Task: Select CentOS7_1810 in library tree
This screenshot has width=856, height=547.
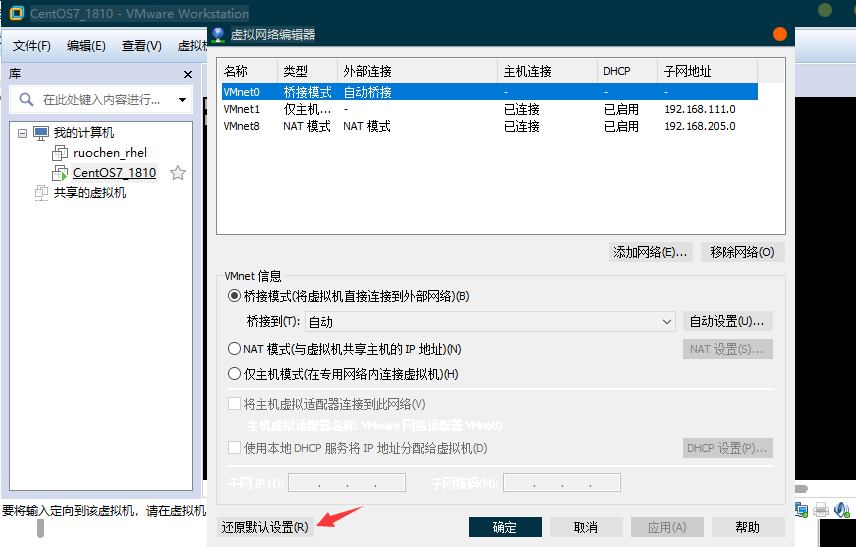Action: pos(115,173)
